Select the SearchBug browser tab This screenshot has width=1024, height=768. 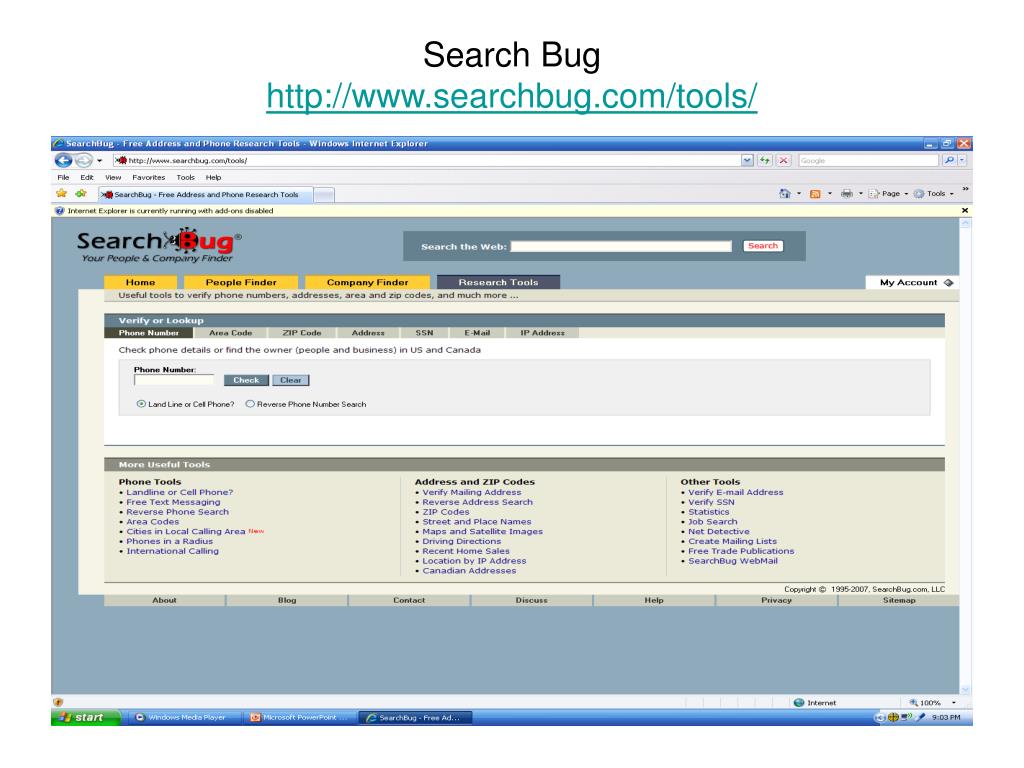pos(205,195)
